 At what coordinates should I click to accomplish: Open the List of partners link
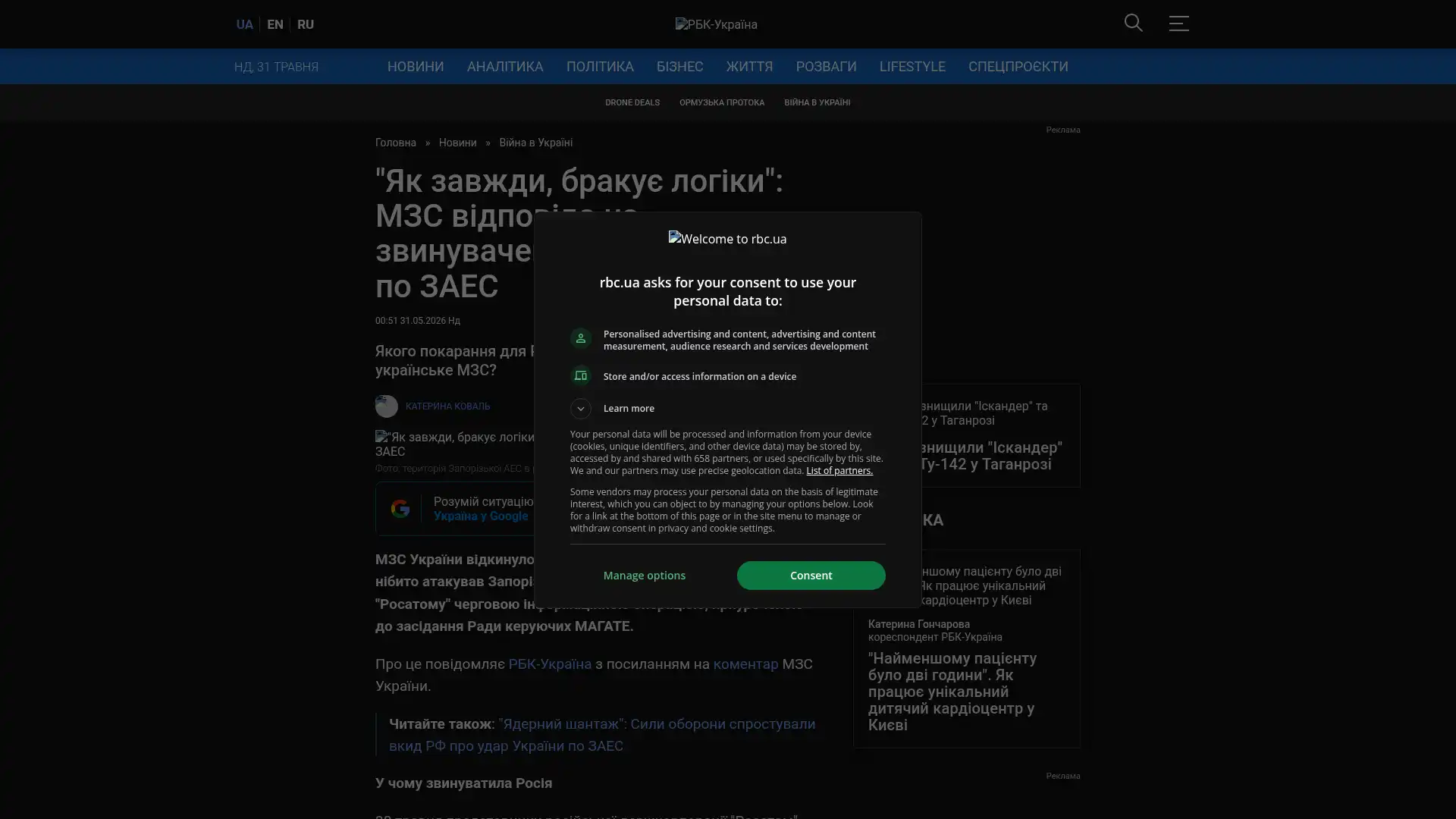pyautogui.click(x=839, y=471)
